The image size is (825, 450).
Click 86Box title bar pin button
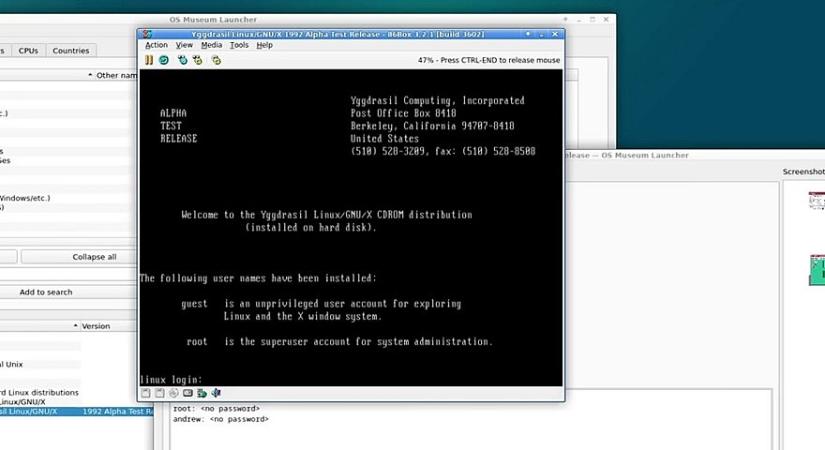[528, 34]
